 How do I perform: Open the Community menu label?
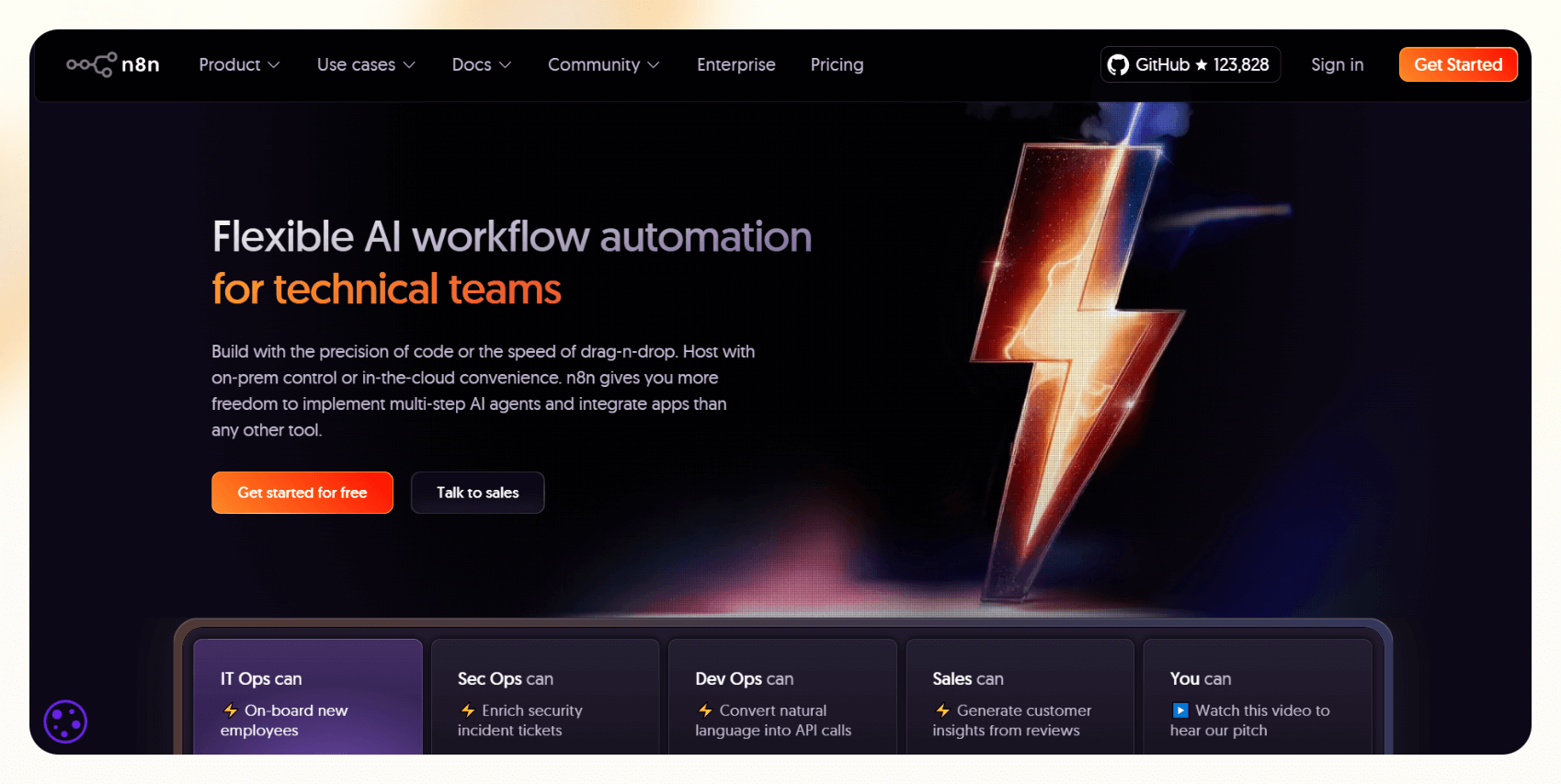594,64
